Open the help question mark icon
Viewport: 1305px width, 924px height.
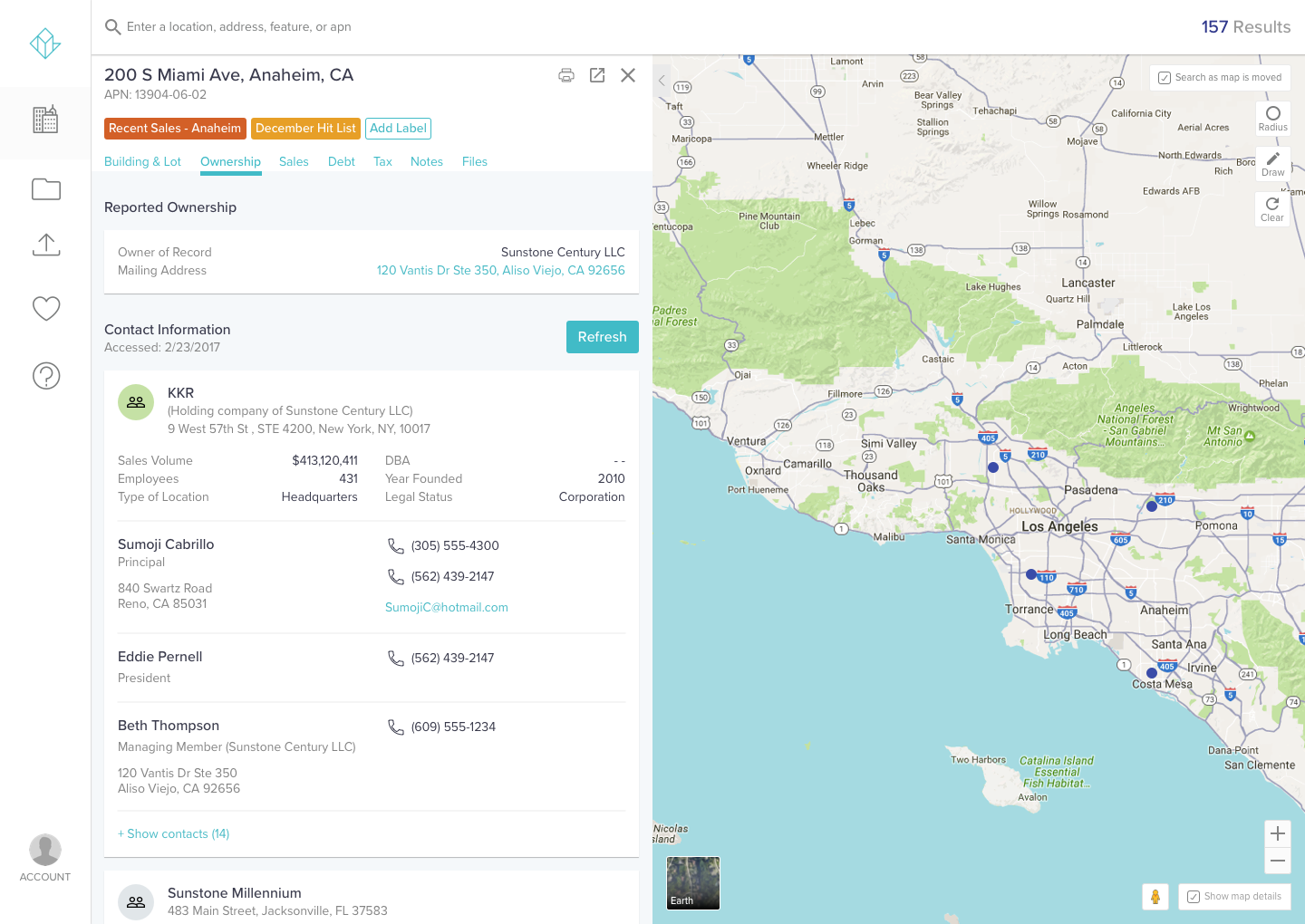46,375
